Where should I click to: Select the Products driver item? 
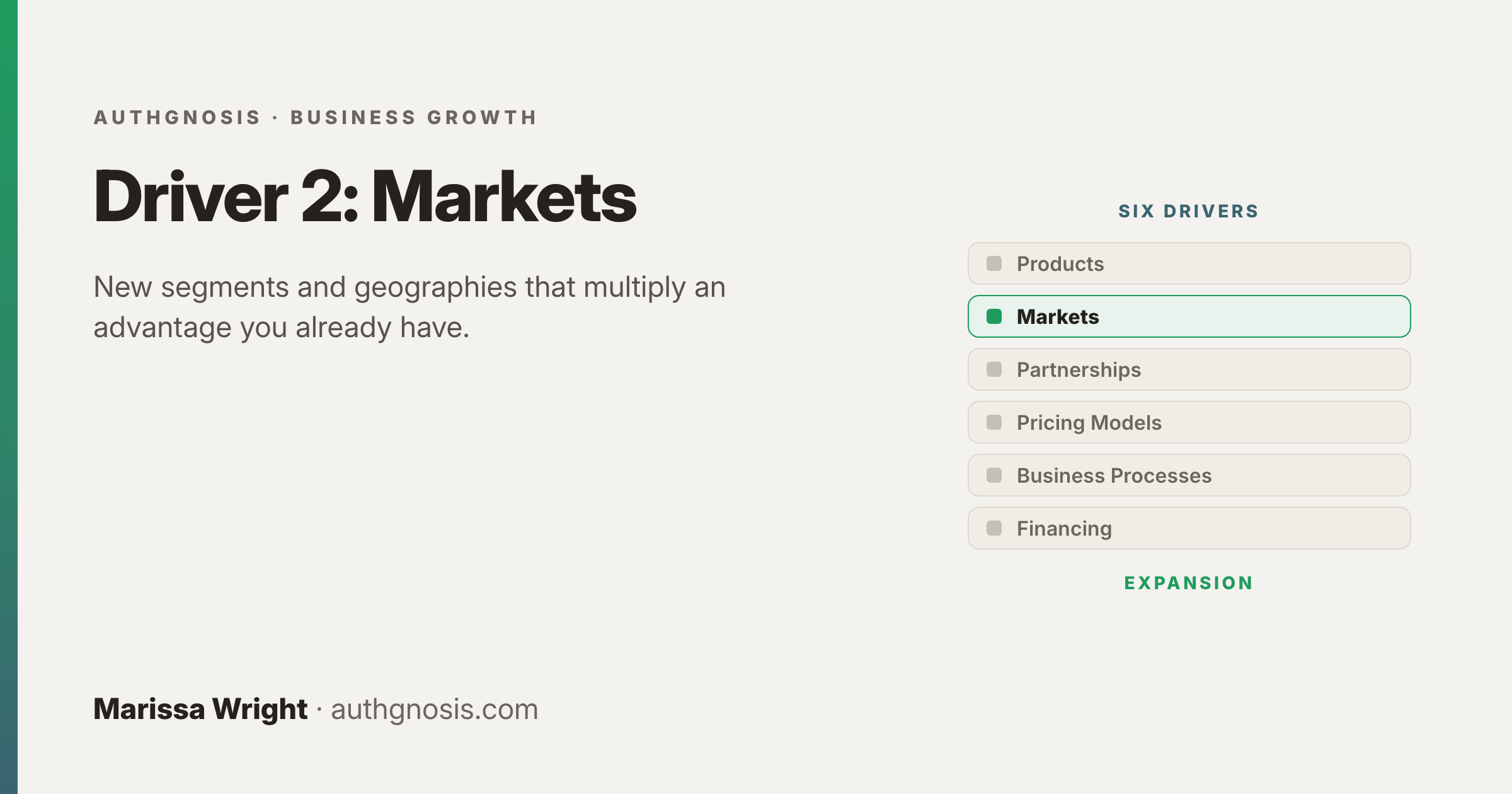[1189, 263]
